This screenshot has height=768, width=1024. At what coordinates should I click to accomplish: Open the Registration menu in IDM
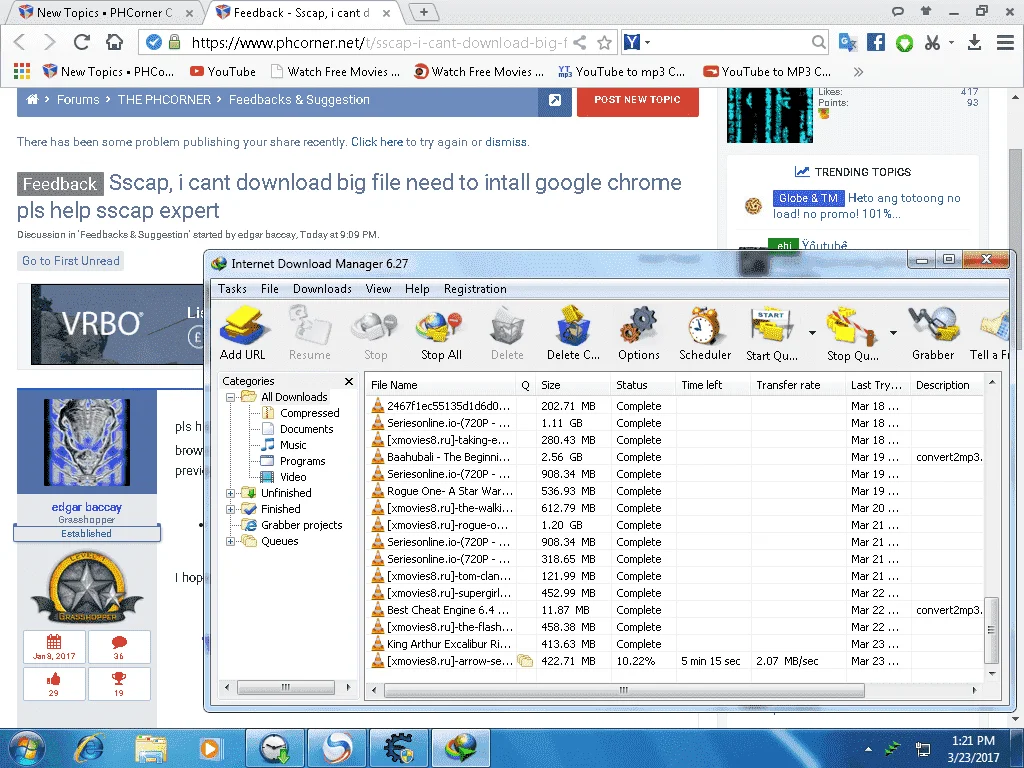(x=475, y=289)
